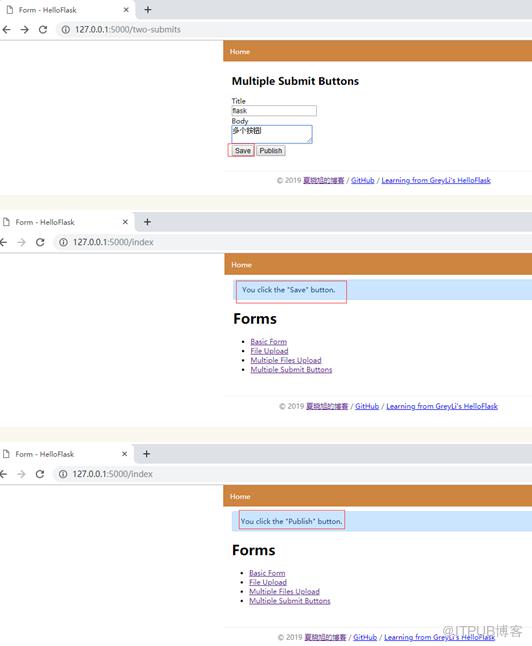Click inside the Body textarea
The image size is (532, 646).
click(272, 134)
